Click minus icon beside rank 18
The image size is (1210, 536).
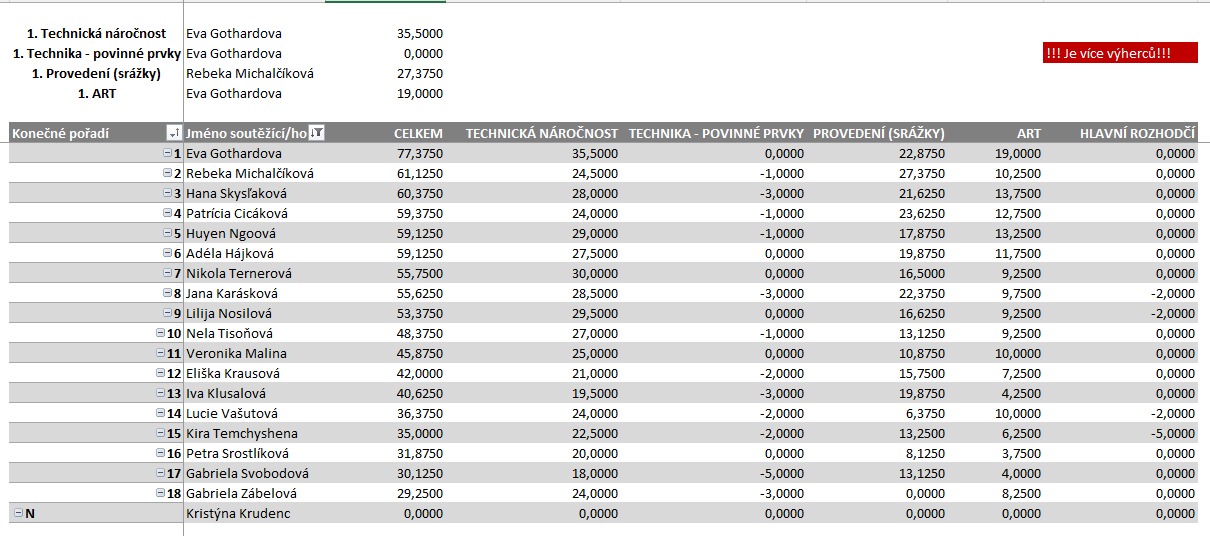click(160, 493)
